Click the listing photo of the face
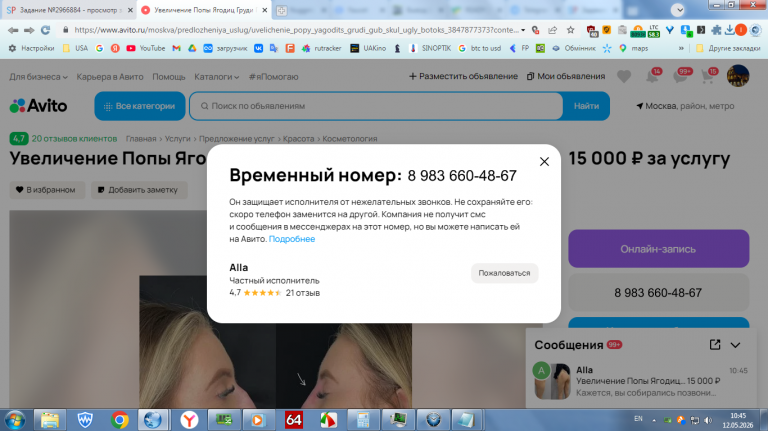This screenshot has width=768, height=431. point(275,342)
